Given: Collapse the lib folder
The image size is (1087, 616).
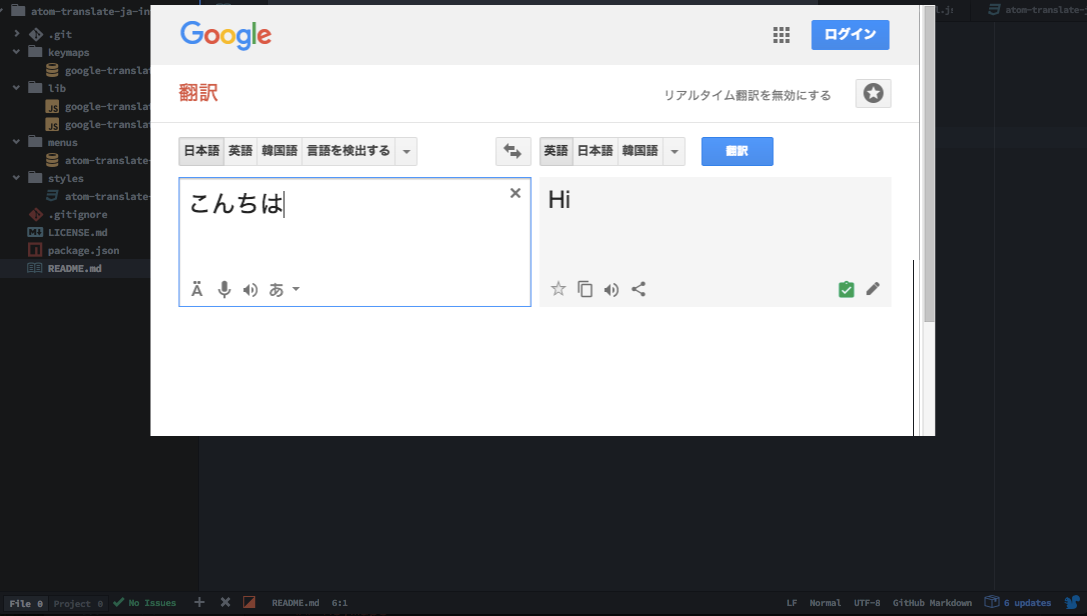Looking at the screenshot, I should pos(17,88).
